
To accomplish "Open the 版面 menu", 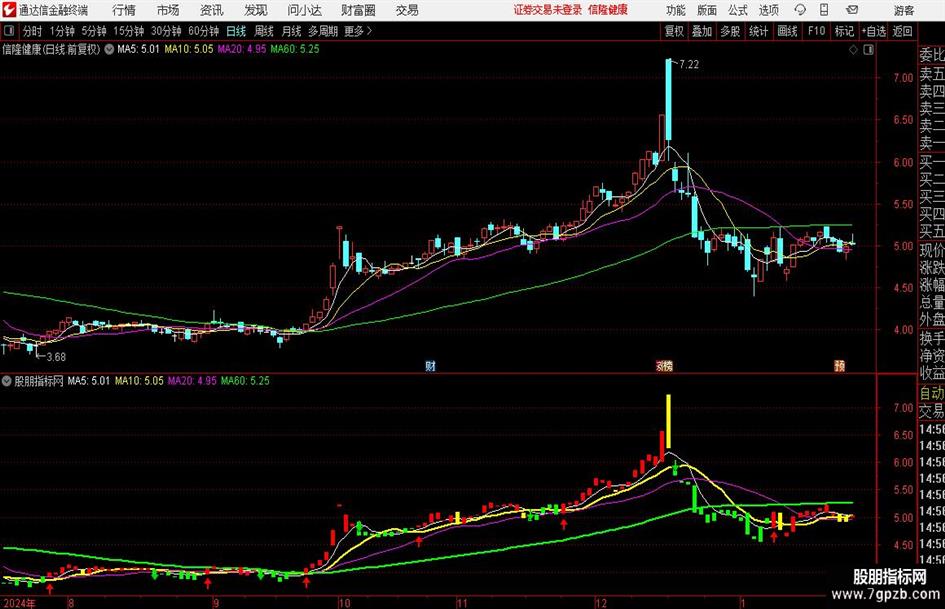I will coord(707,10).
